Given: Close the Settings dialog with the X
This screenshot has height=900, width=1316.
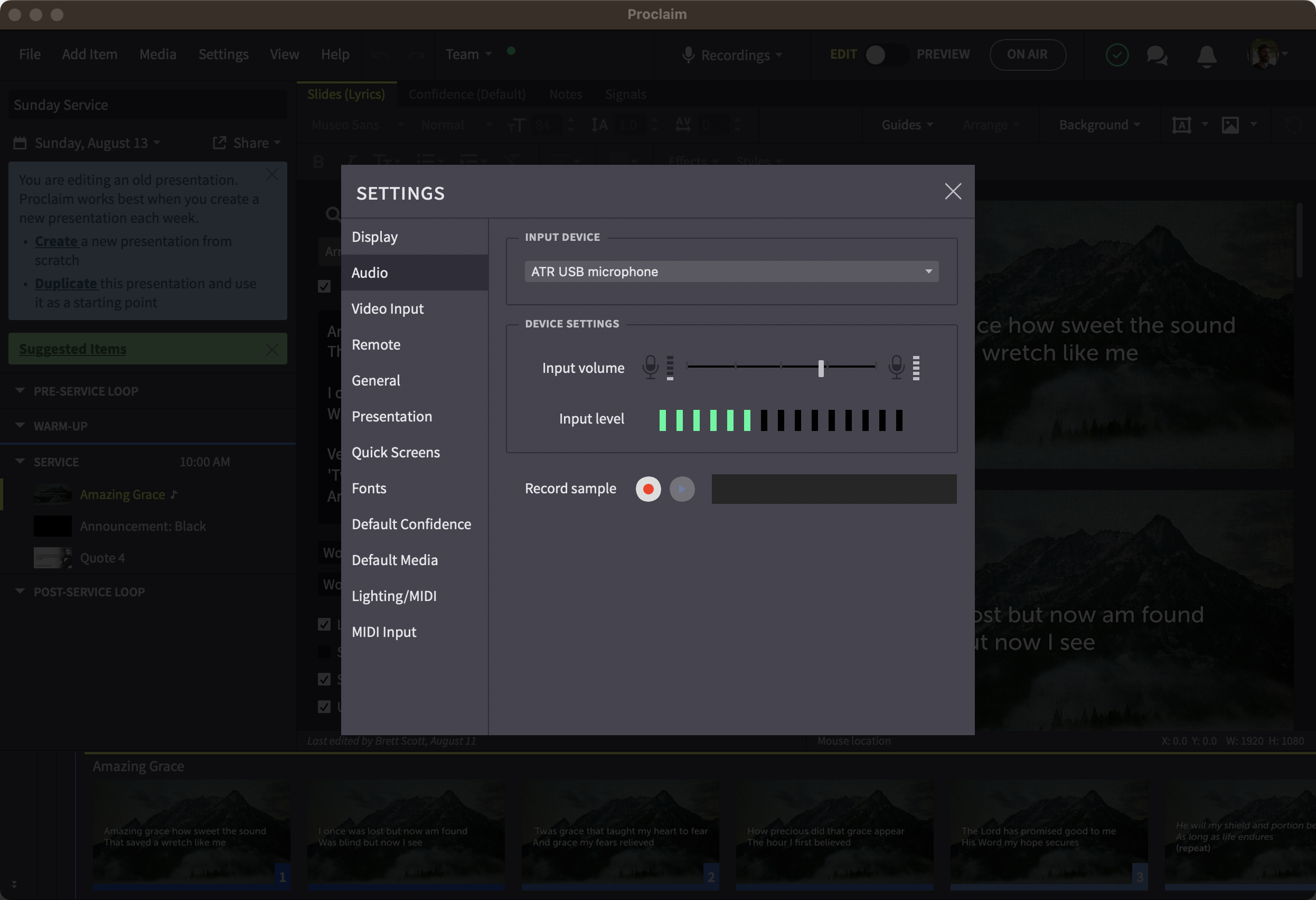Looking at the screenshot, I should [953, 191].
